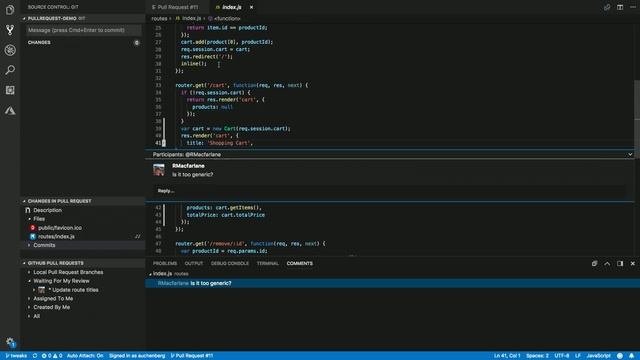Image resolution: width=640 pixels, height=360 pixels.
Task: Split the editor to the right
Action: coord(620,7)
